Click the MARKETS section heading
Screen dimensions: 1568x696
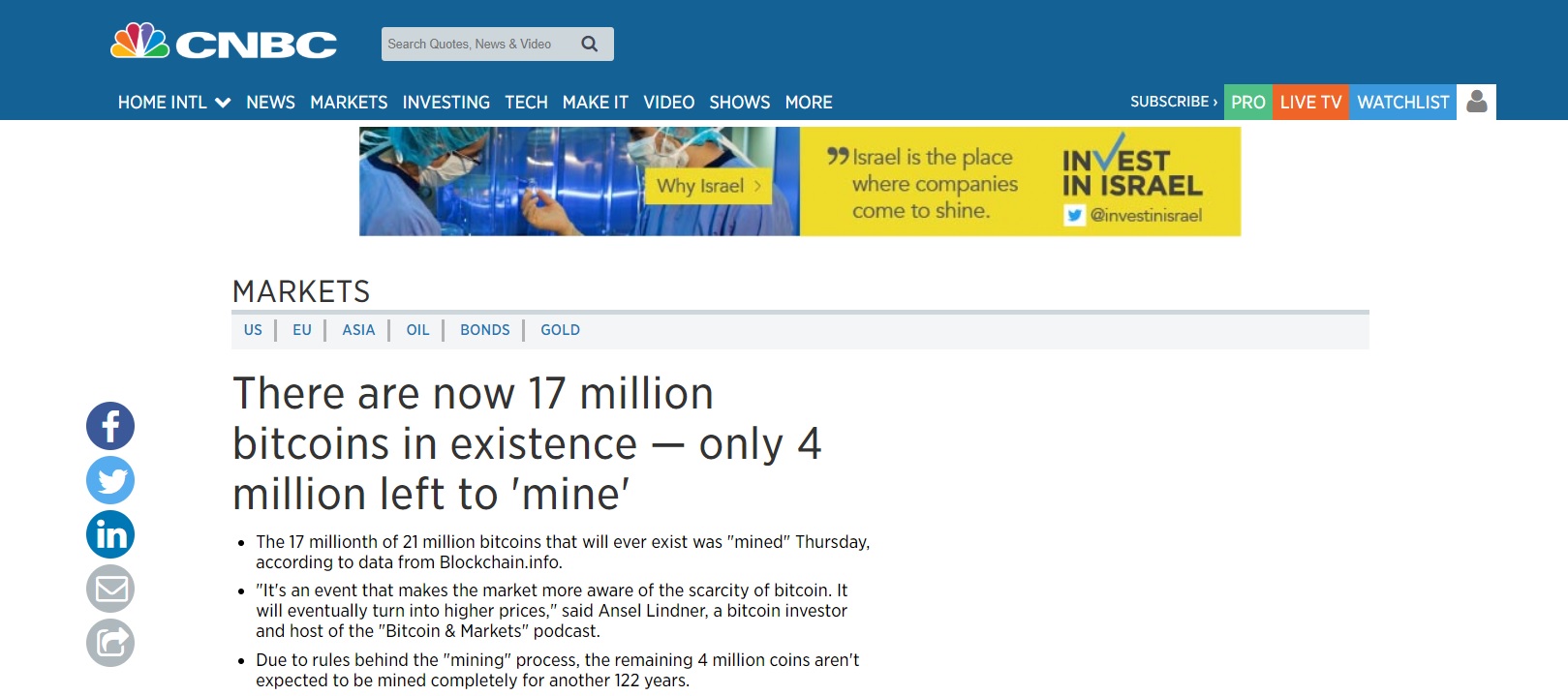point(301,291)
